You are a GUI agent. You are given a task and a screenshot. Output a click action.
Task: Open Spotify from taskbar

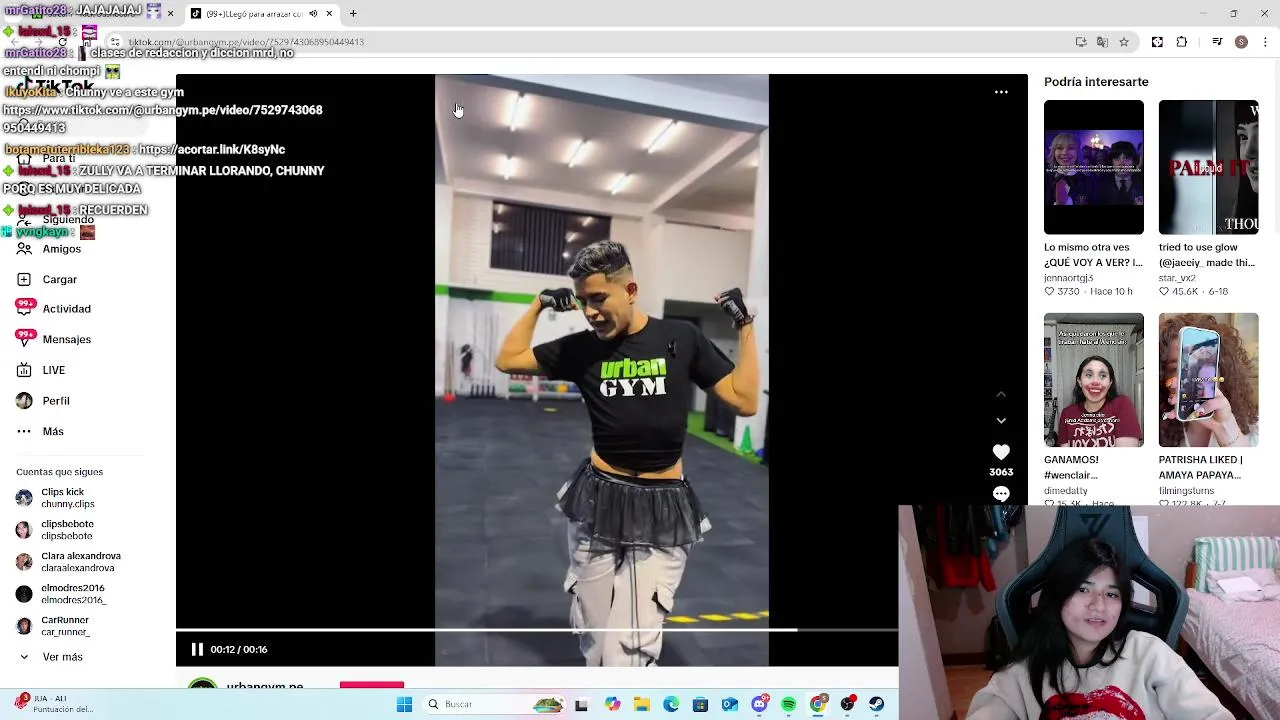789,705
